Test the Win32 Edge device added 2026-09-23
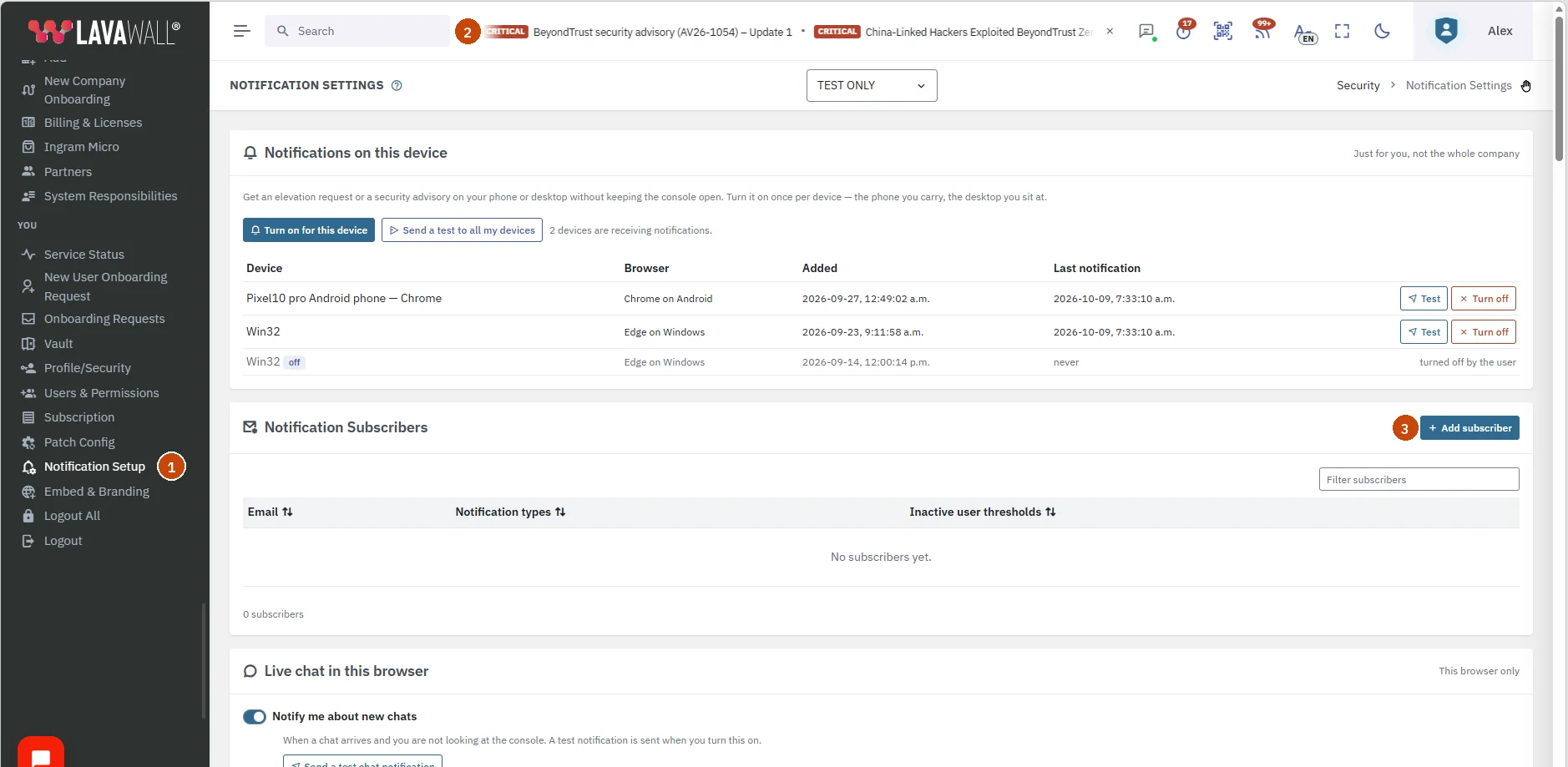1568x767 pixels. pos(1424,332)
